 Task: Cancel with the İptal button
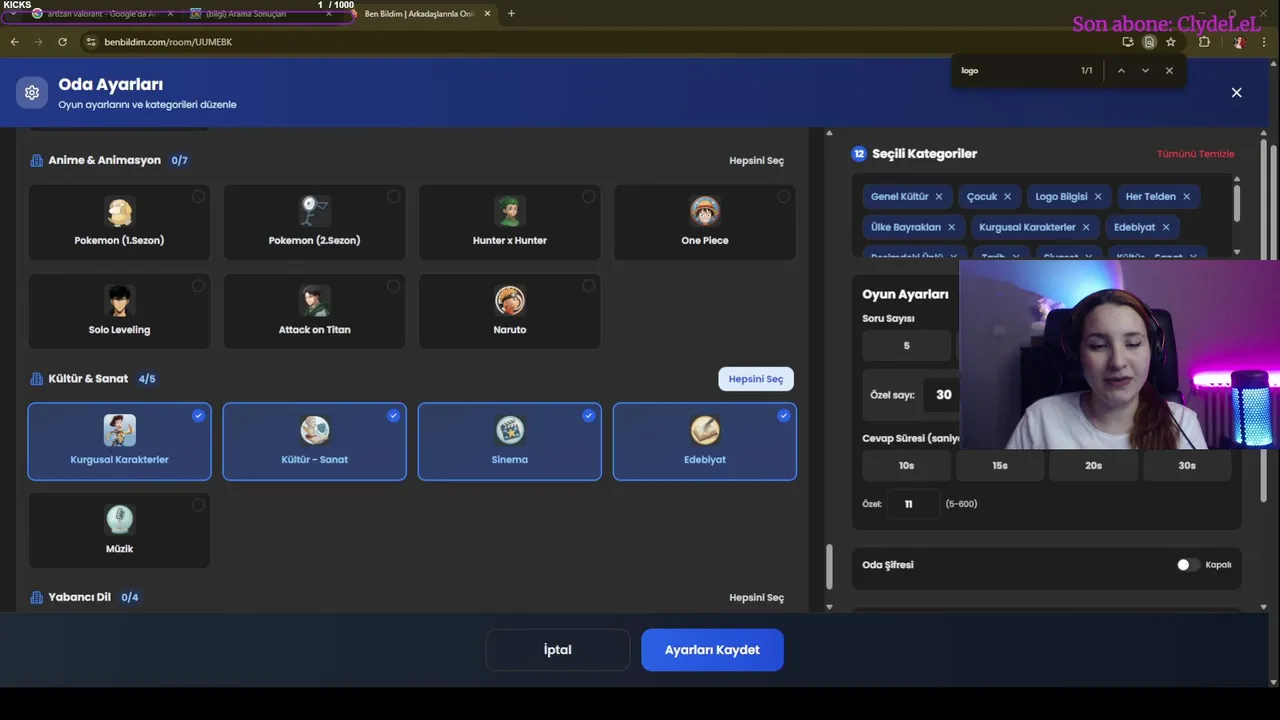coord(558,650)
